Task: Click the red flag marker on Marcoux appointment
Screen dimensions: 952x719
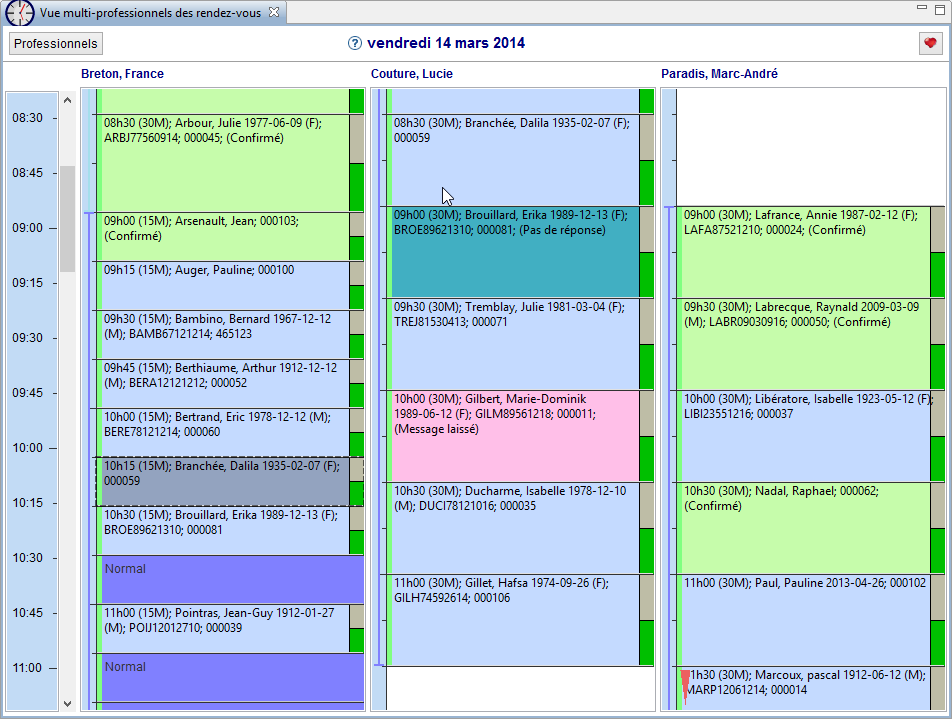Action: coord(685,683)
